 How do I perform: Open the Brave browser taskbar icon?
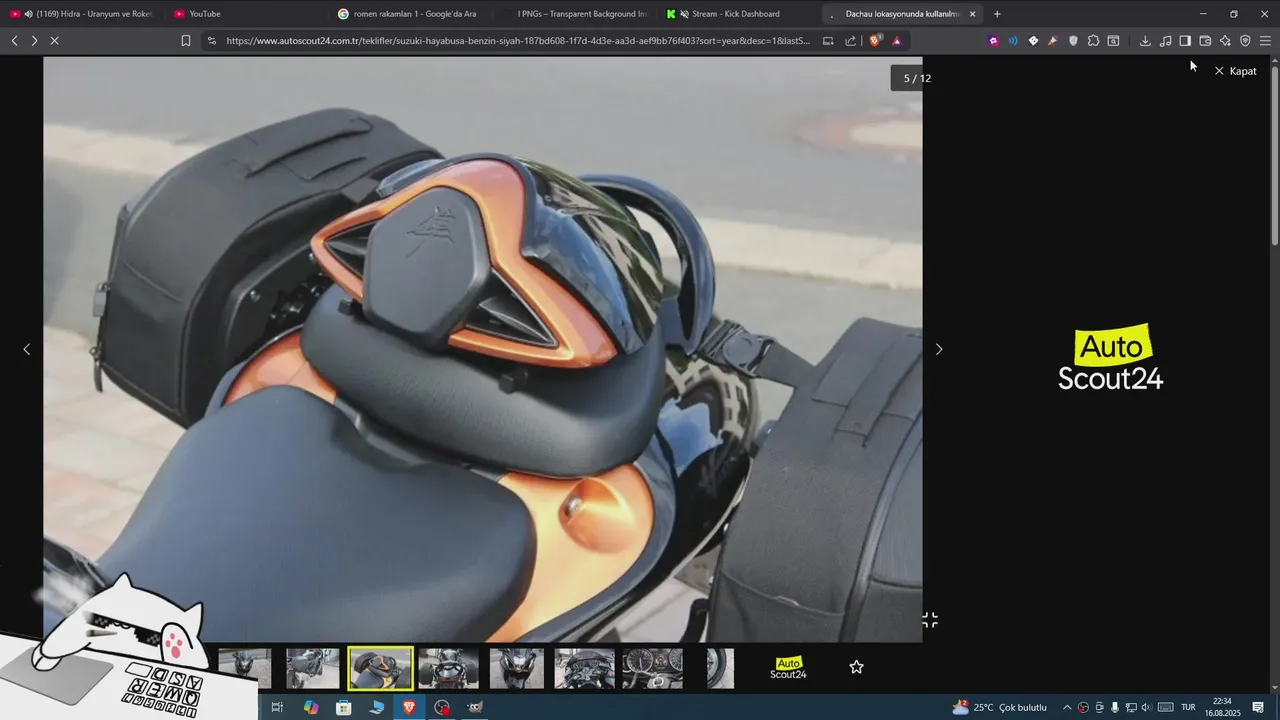(x=409, y=707)
